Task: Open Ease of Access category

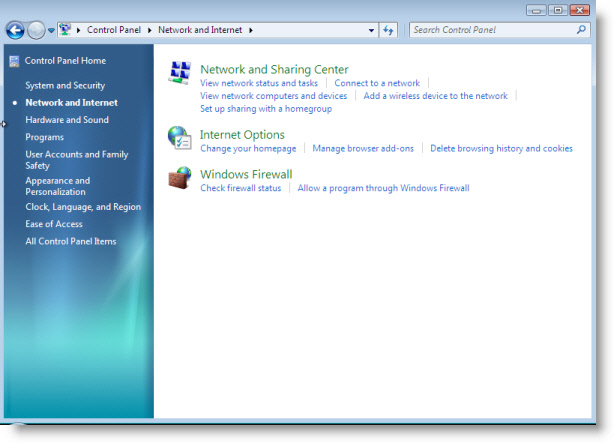Action: (x=54, y=224)
